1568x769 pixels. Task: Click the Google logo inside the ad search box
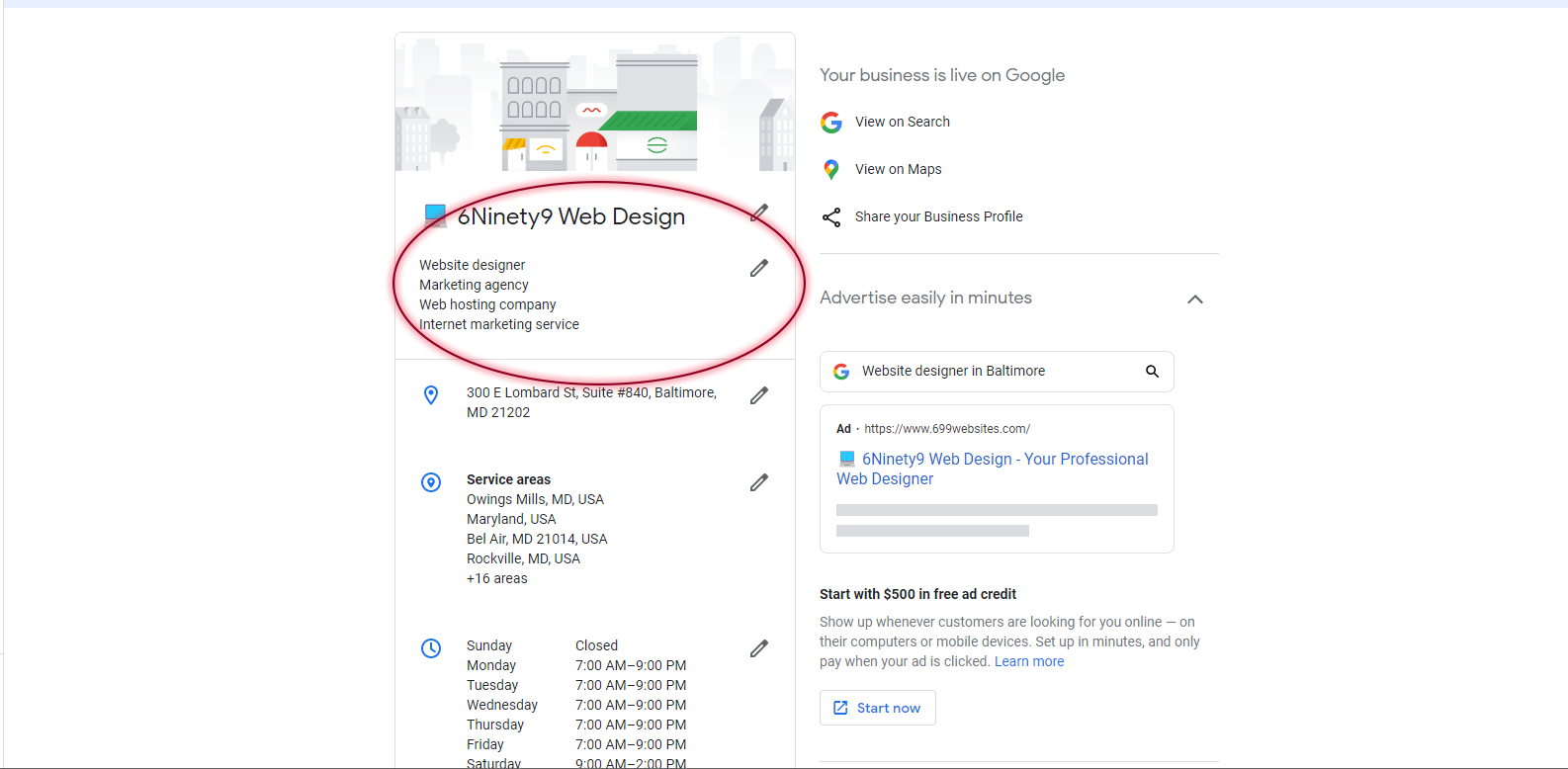(x=841, y=372)
